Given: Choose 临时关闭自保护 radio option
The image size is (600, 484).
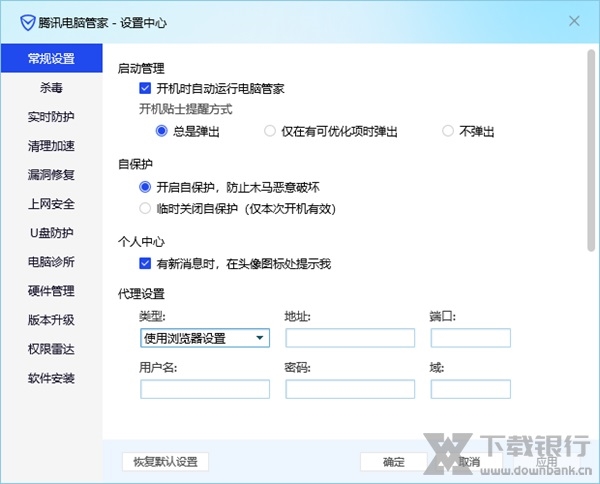Looking at the screenshot, I should (x=145, y=209).
